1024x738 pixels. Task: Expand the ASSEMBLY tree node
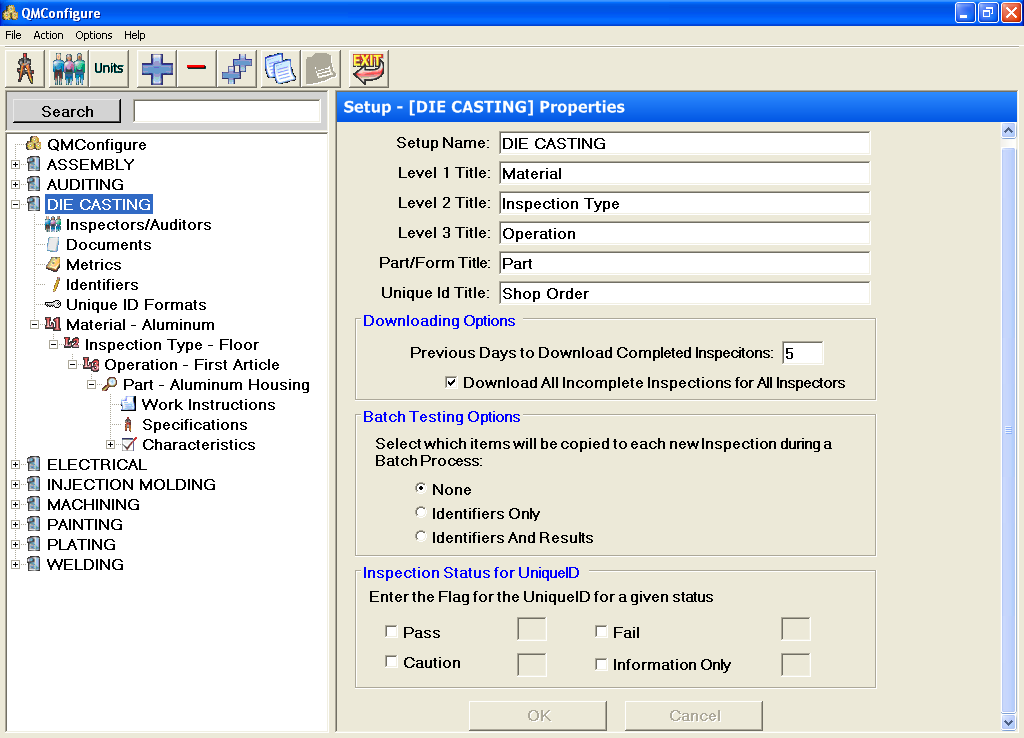tap(16, 165)
